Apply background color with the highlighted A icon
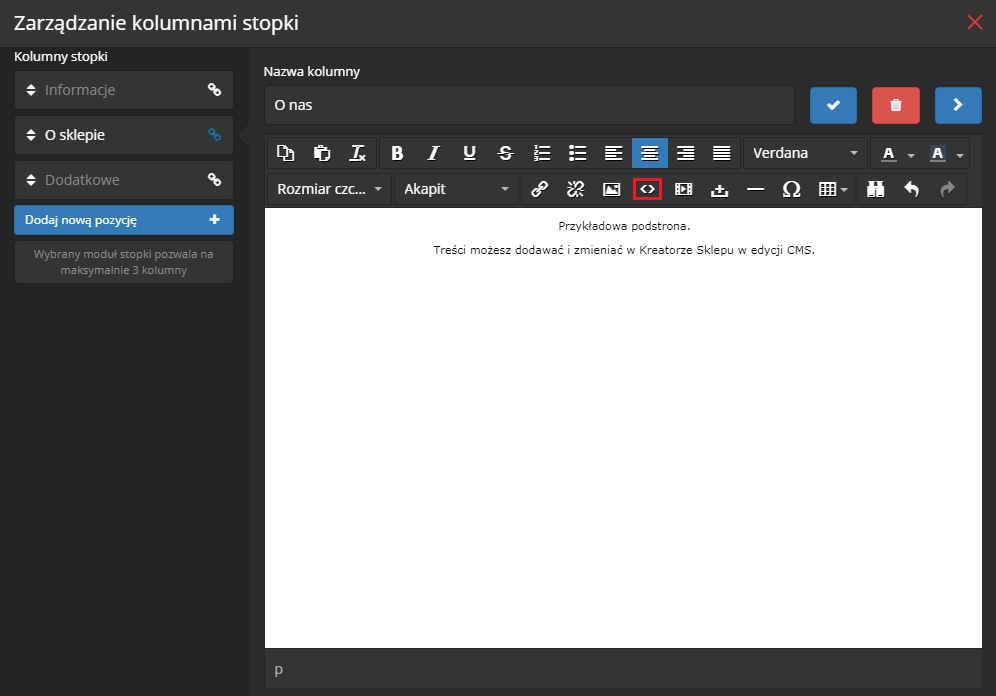 click(938, 153)
